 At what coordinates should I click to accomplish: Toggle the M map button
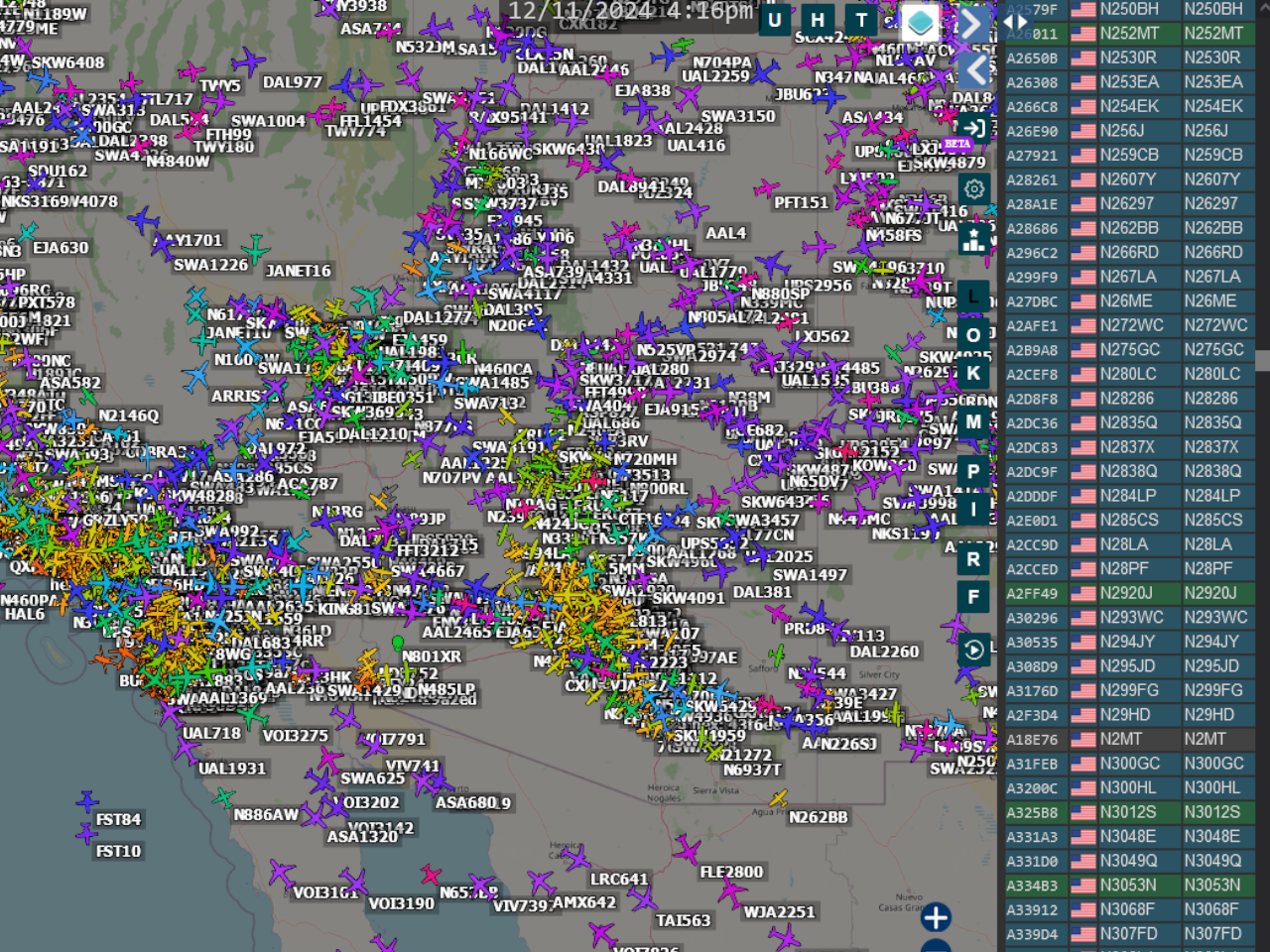pos(973,421)
